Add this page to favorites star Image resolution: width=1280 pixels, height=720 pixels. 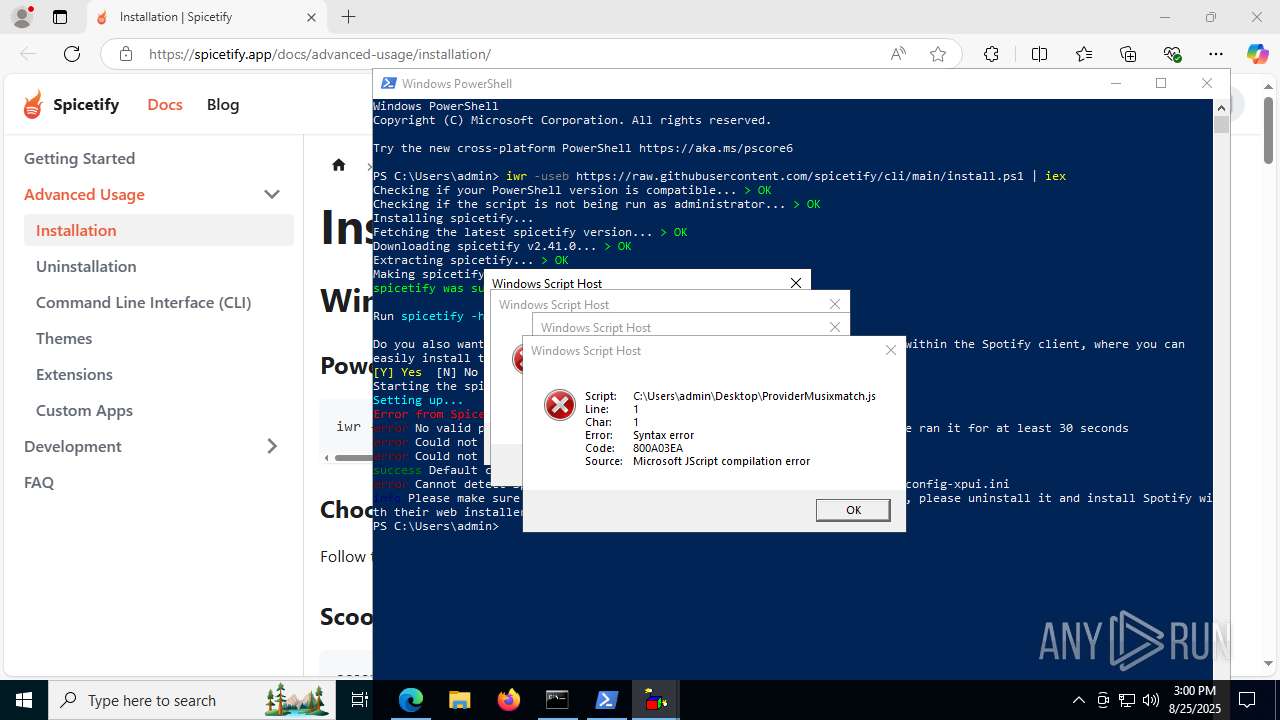(x=938, y=54)
